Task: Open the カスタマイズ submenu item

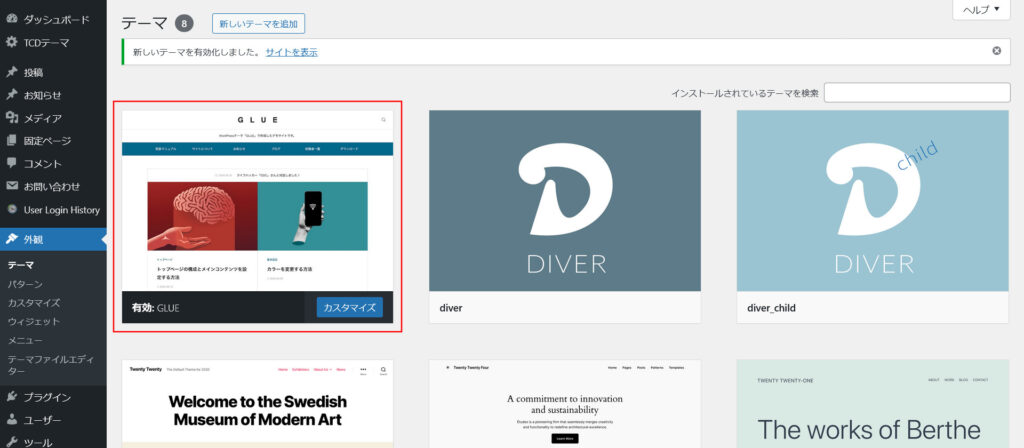Action: [x=34, y=303]
